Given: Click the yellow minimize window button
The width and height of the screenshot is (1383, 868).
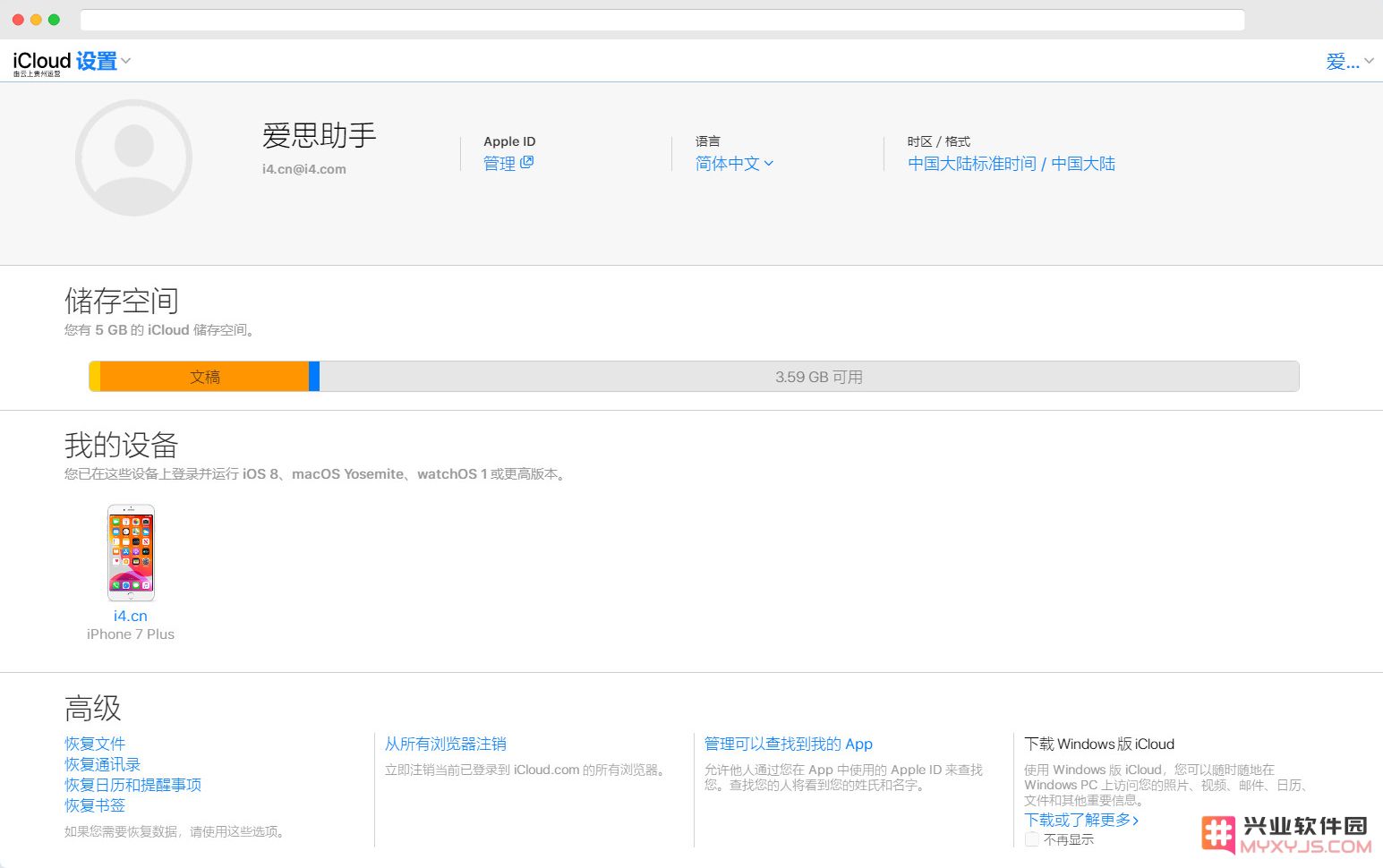Looking at the screenshot, I should pos(36,20).
